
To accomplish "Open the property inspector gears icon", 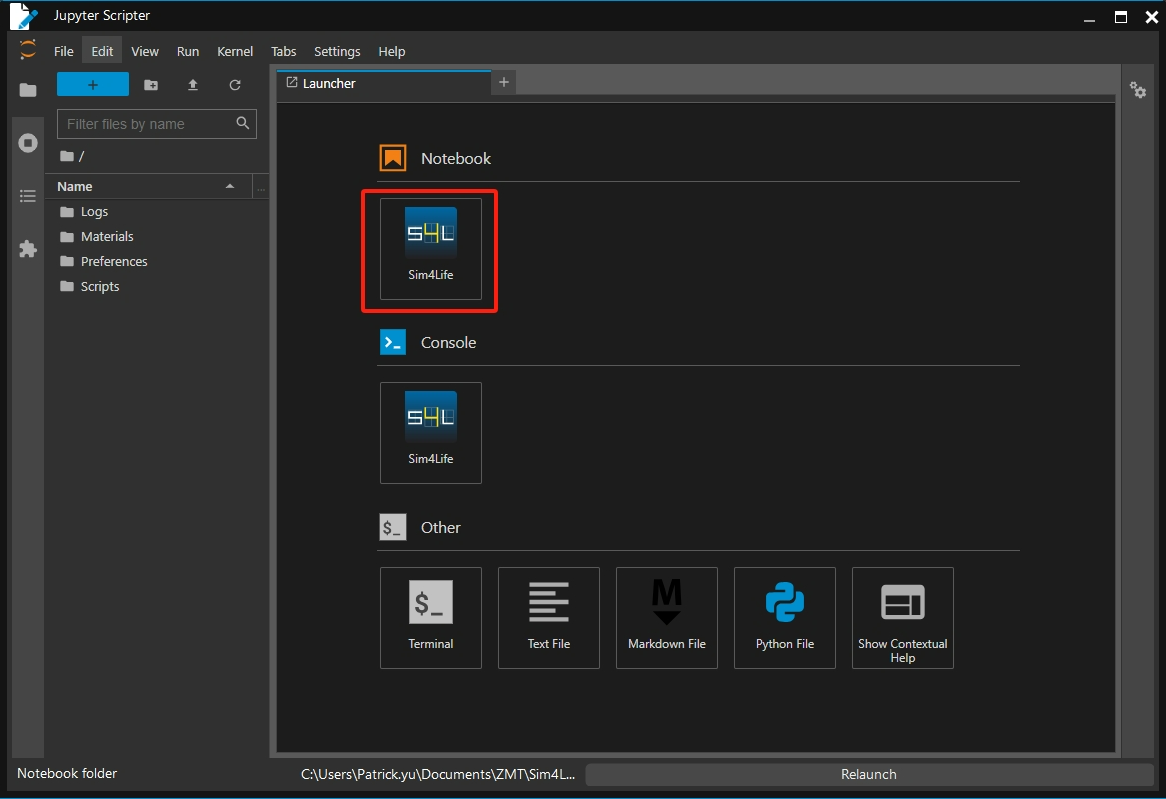I will [1138, 90].
